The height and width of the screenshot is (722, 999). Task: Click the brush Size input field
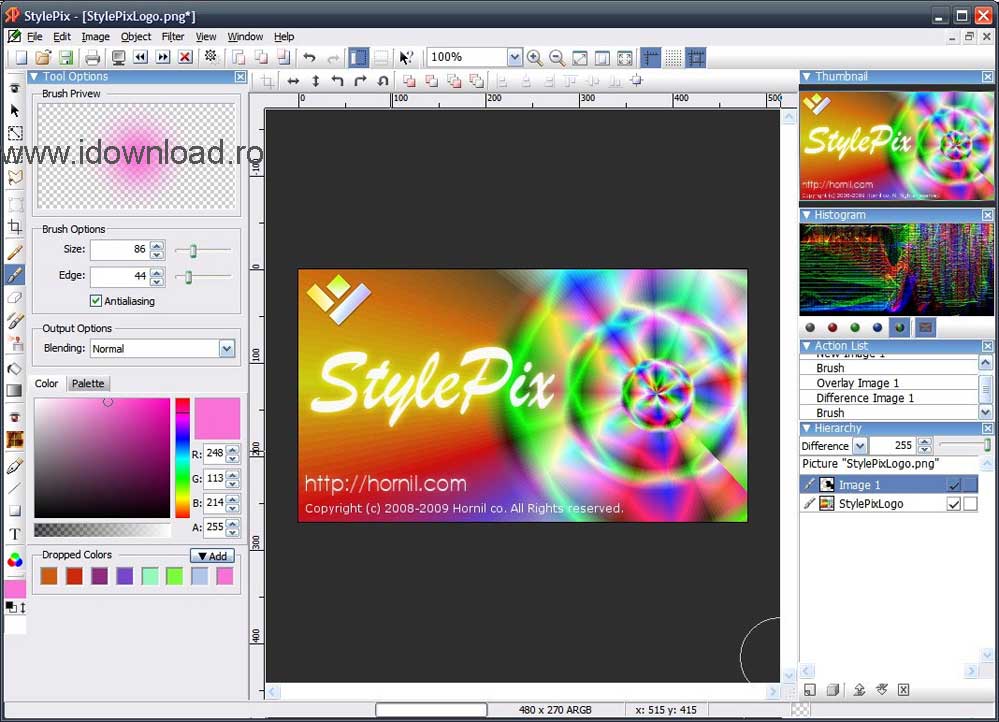(x=119, y=250)
